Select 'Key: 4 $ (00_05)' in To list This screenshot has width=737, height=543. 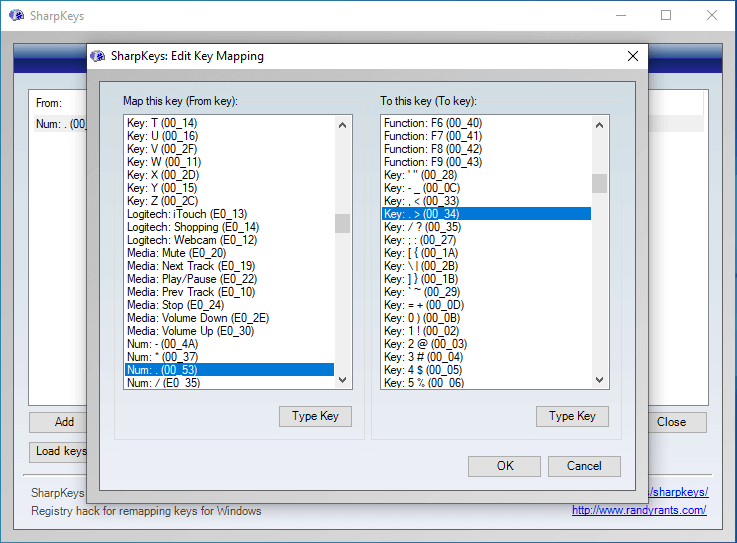coord(486,370)
